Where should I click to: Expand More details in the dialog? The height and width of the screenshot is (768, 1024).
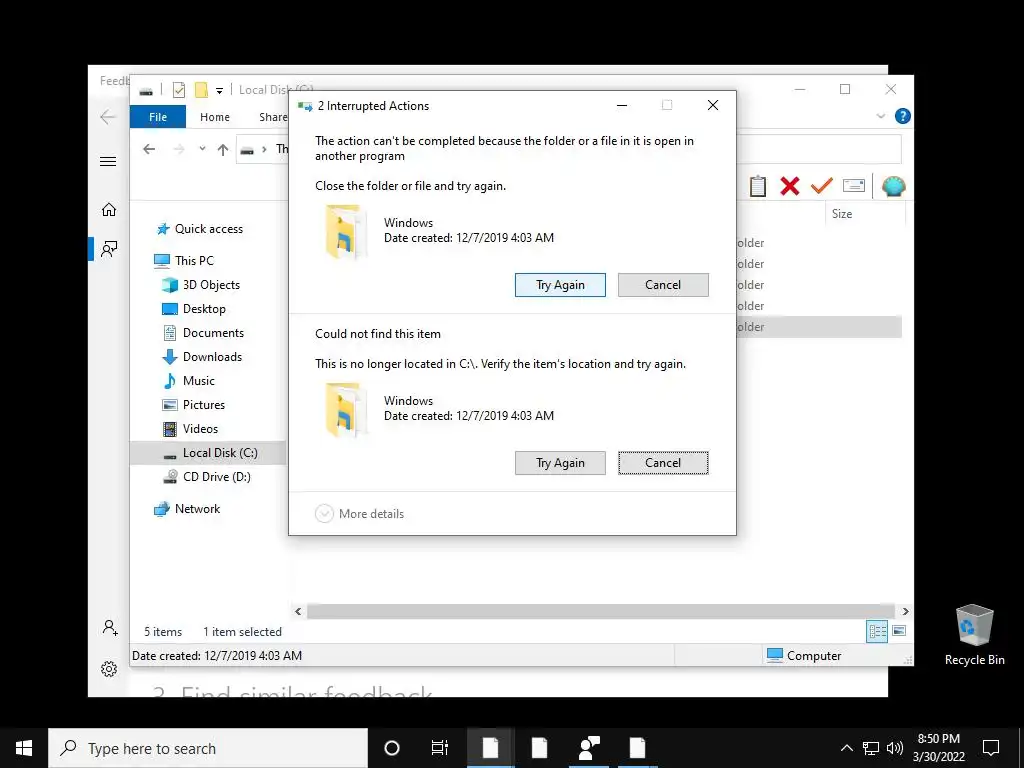click(x=359, y=514)
